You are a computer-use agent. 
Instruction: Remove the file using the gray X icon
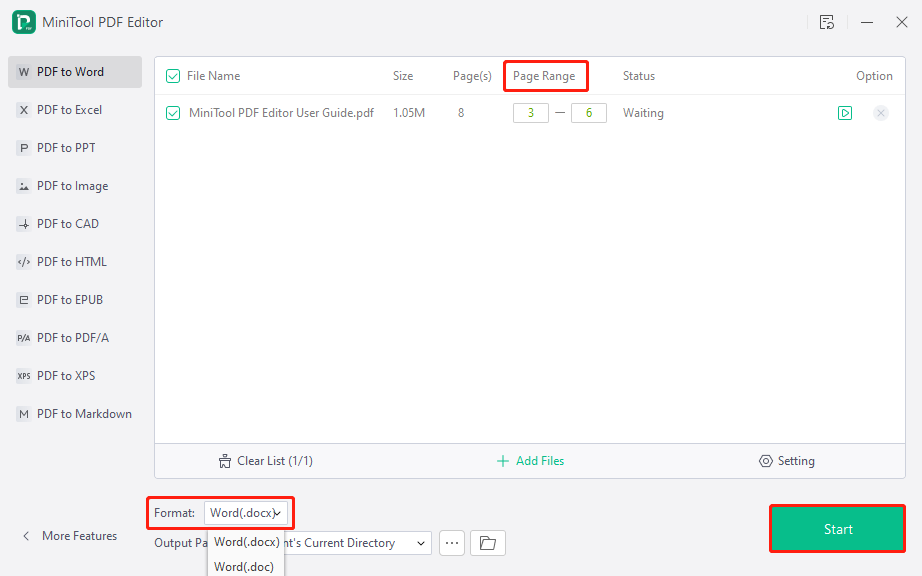pos(880,113)
